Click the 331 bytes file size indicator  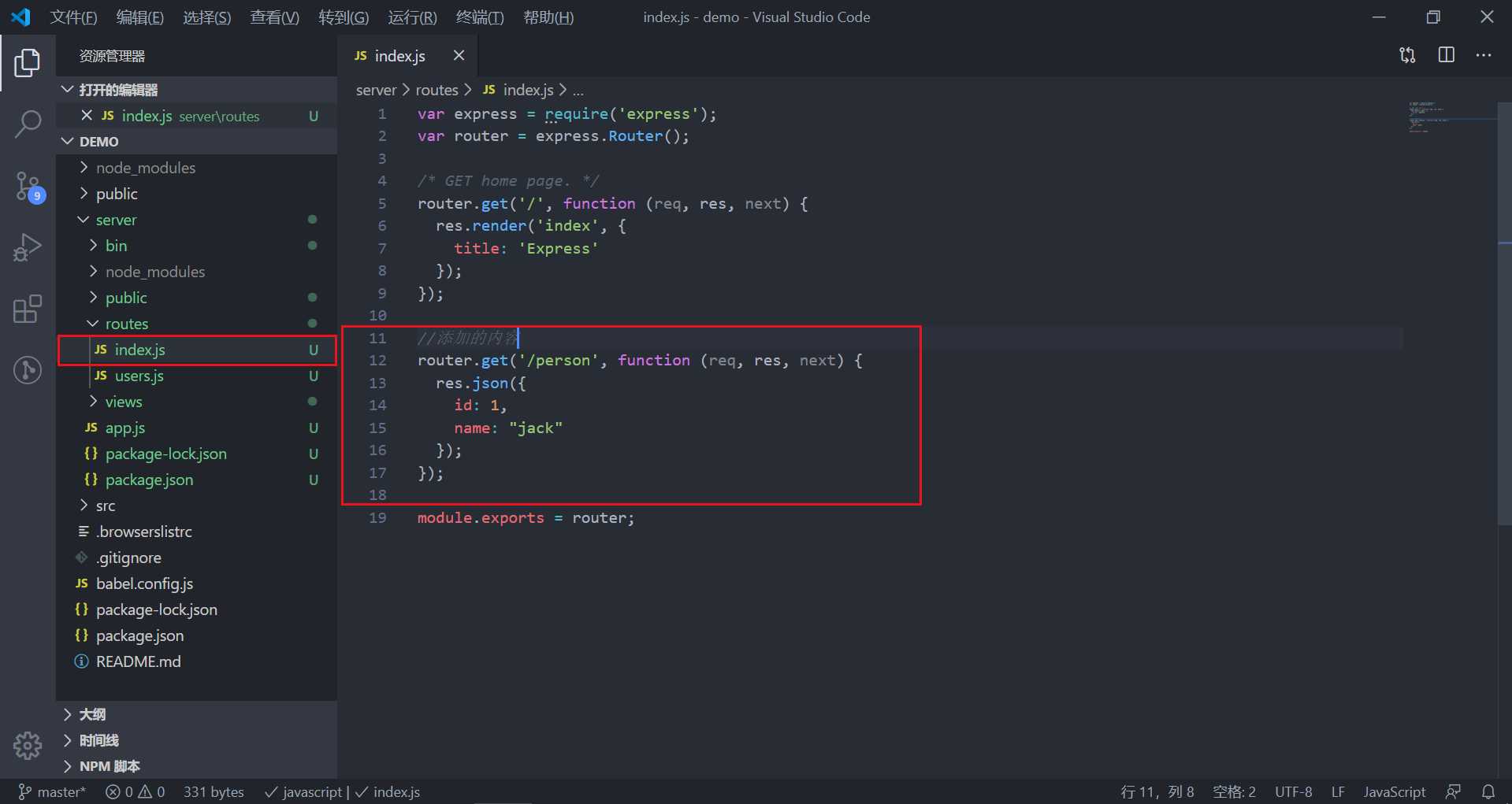pyautogui.click(x=214, y=791)
